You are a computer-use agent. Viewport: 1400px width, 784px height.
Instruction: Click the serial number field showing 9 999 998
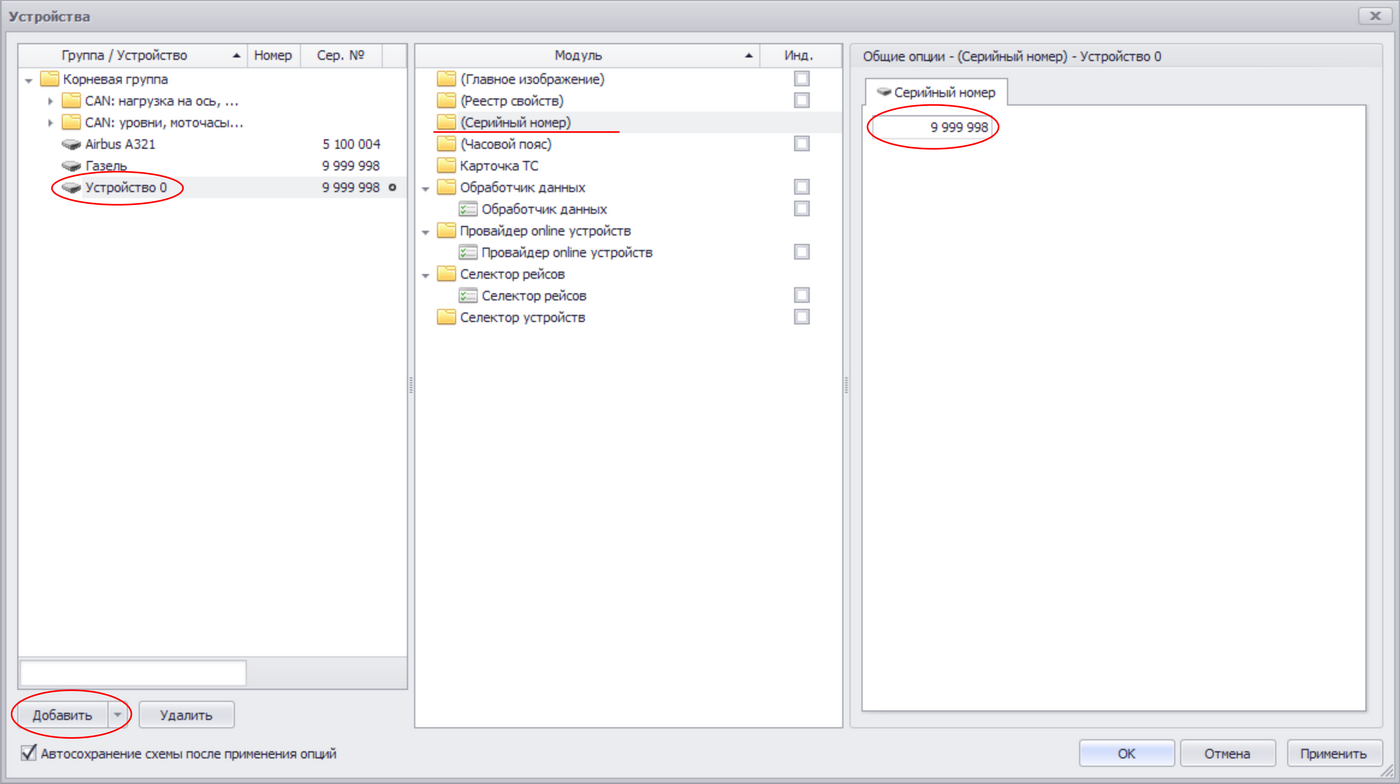932,128
